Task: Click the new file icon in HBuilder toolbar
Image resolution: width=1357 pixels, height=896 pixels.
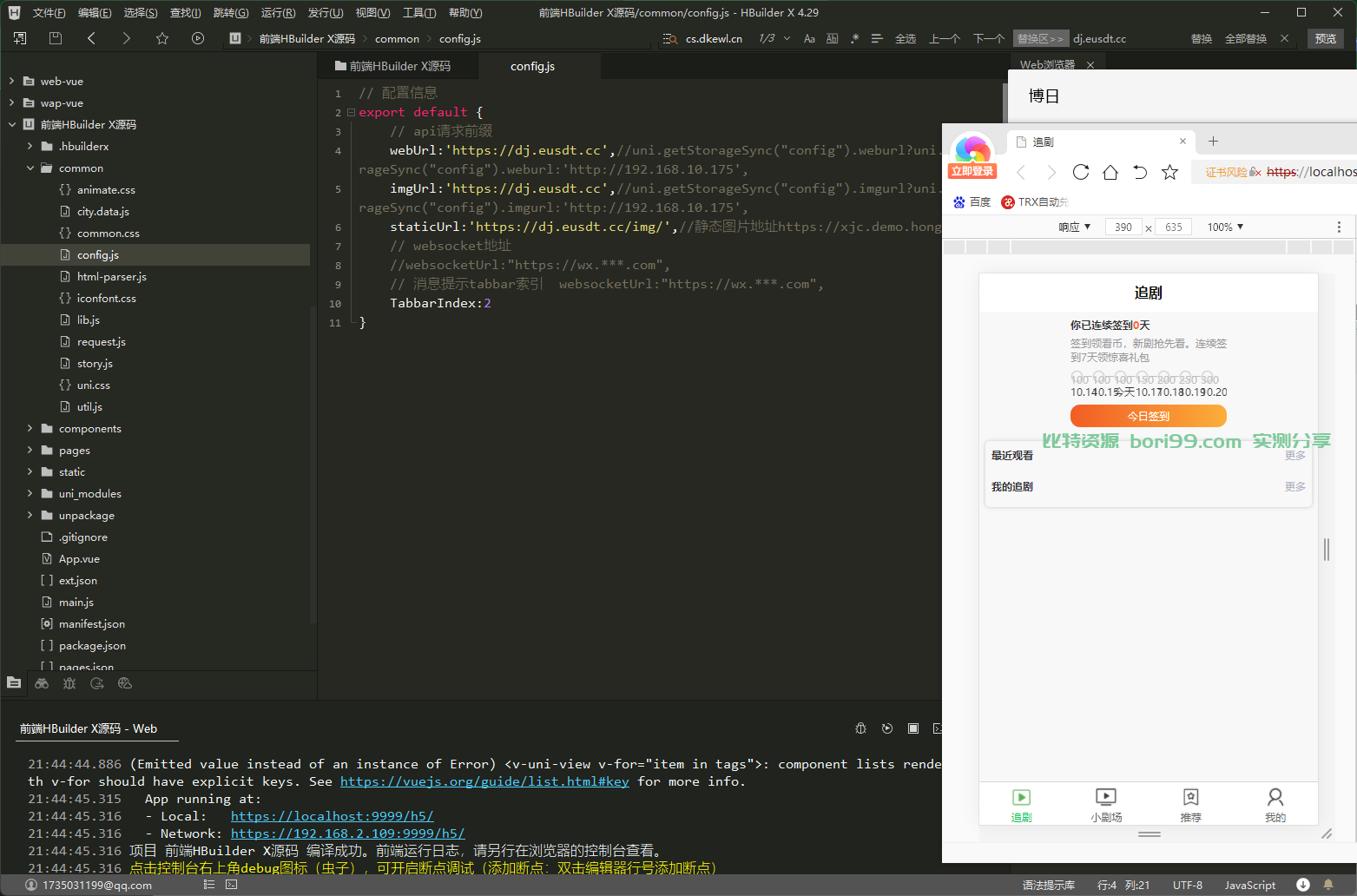Action: [x=20, y=38]
